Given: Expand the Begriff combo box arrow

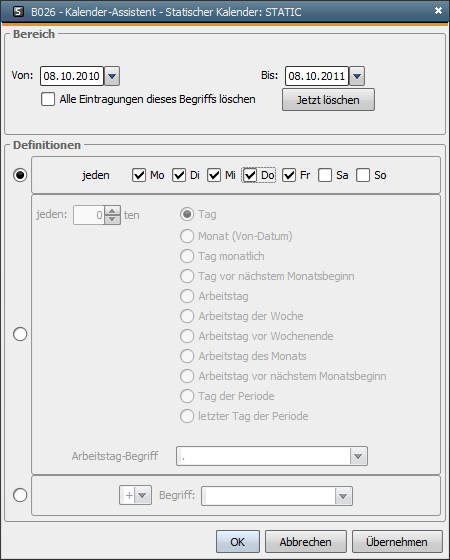Looking at the screenshot, I should click(343, 496).
